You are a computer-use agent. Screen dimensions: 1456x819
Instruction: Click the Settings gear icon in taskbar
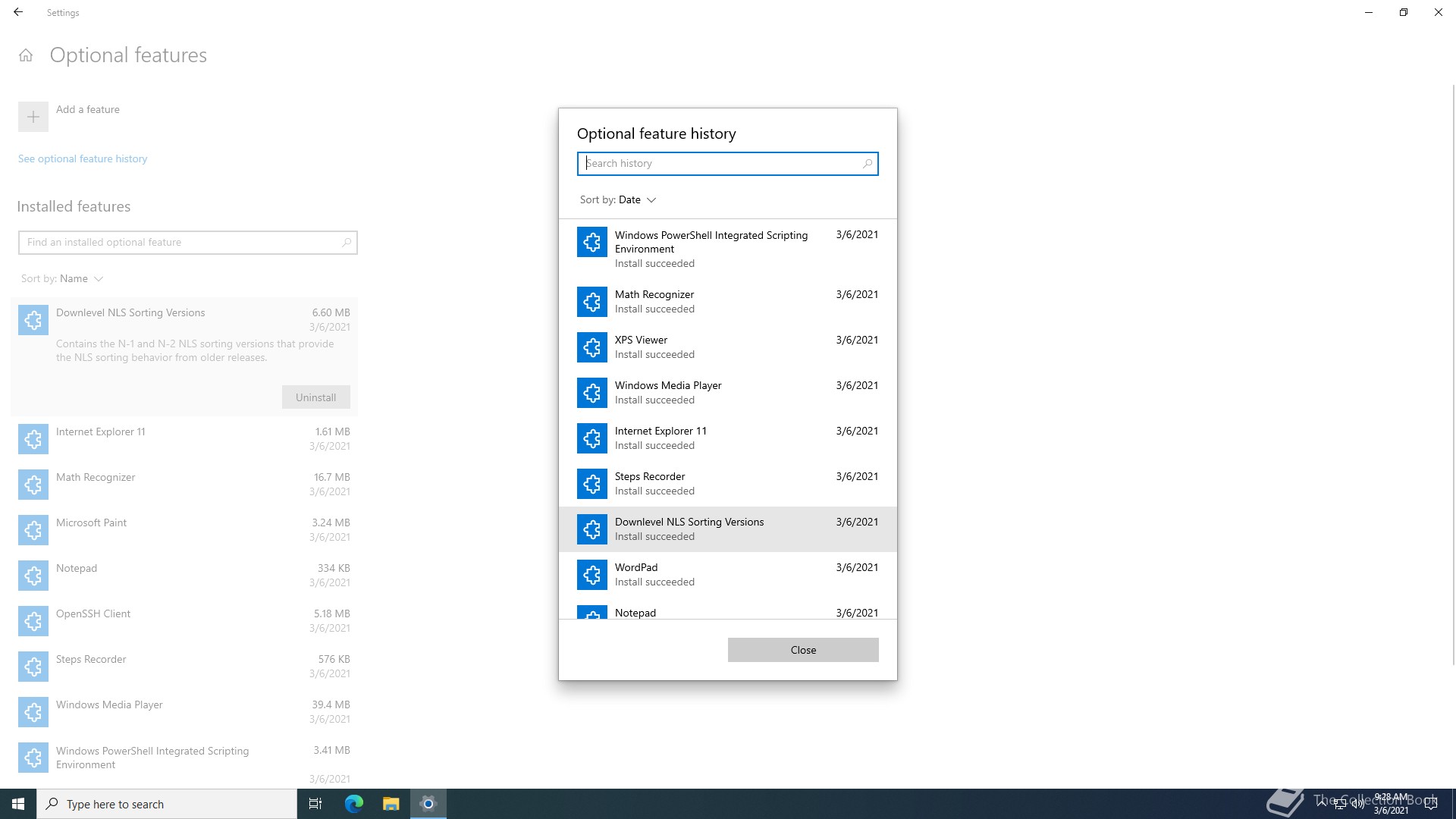(428, 804)
